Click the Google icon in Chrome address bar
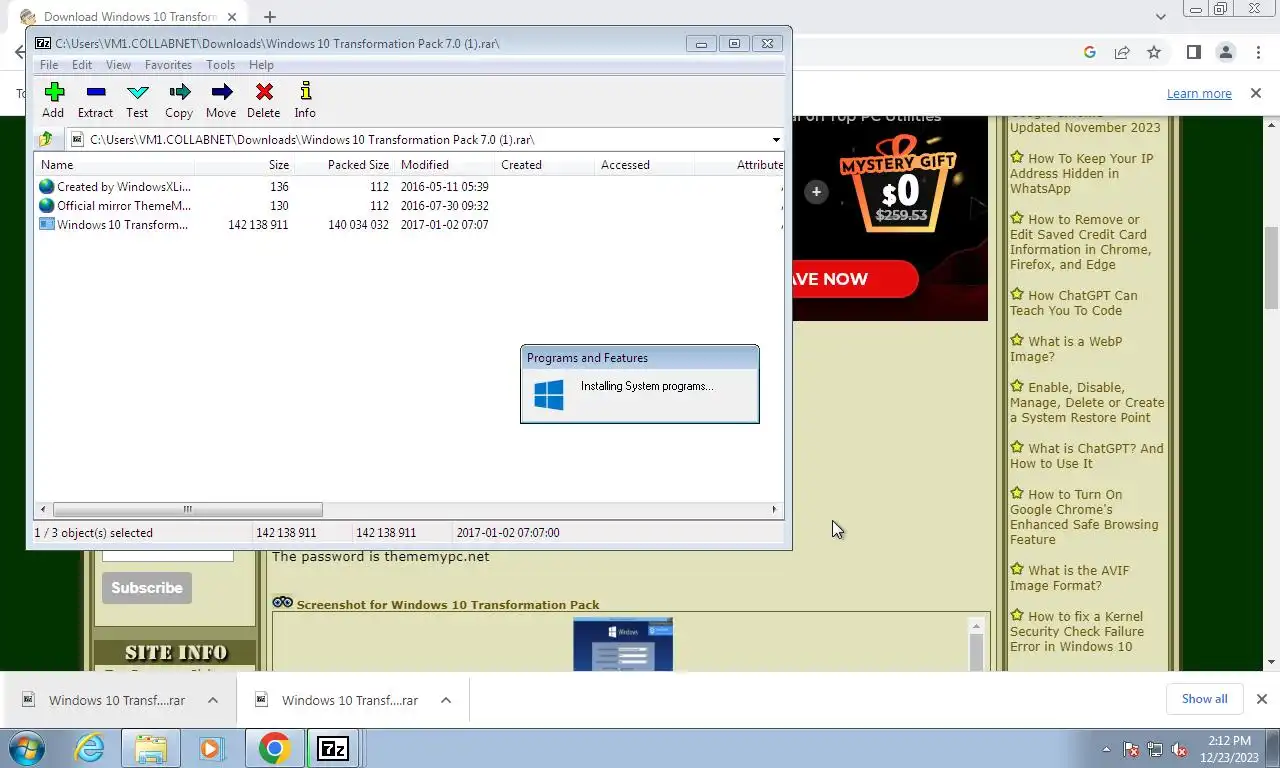The image size is (1280, 768). [1090, 52]
